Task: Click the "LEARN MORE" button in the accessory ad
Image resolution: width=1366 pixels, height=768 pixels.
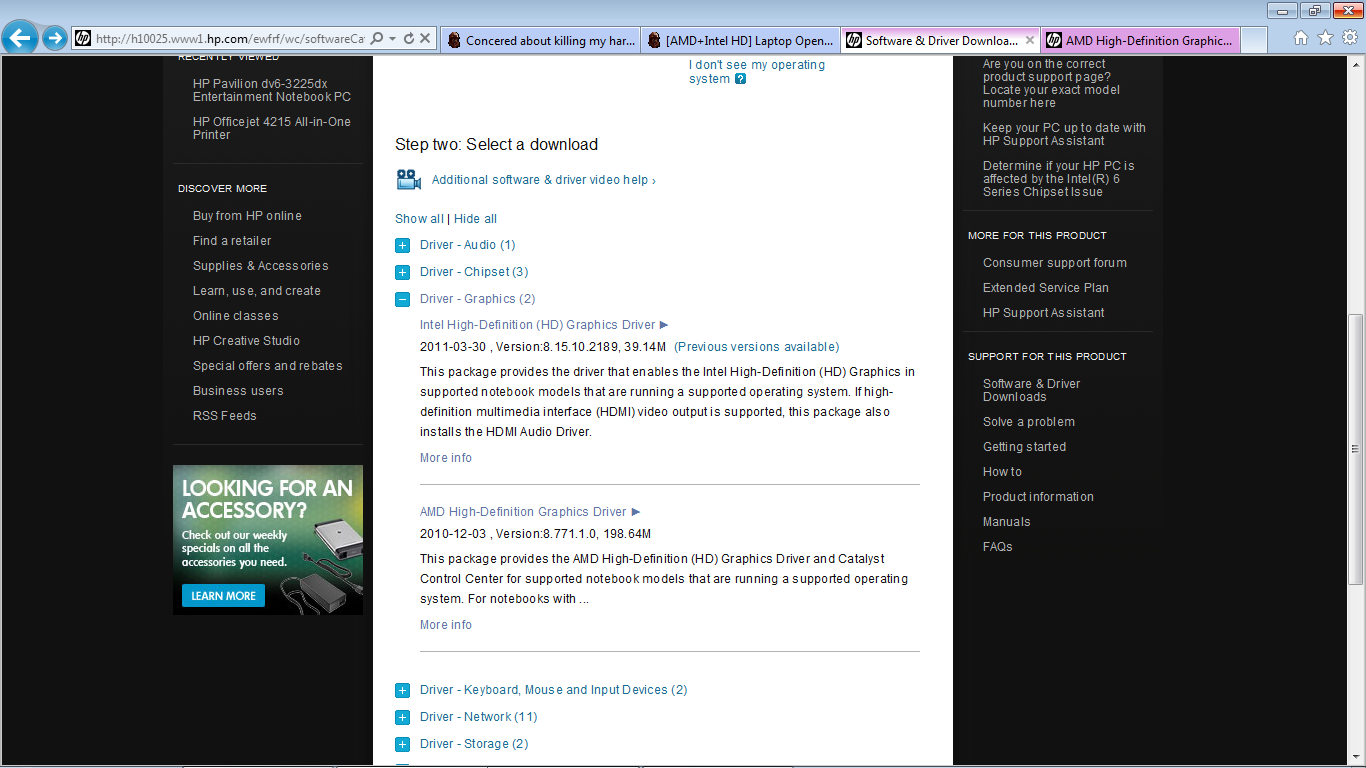Action: 223,596
